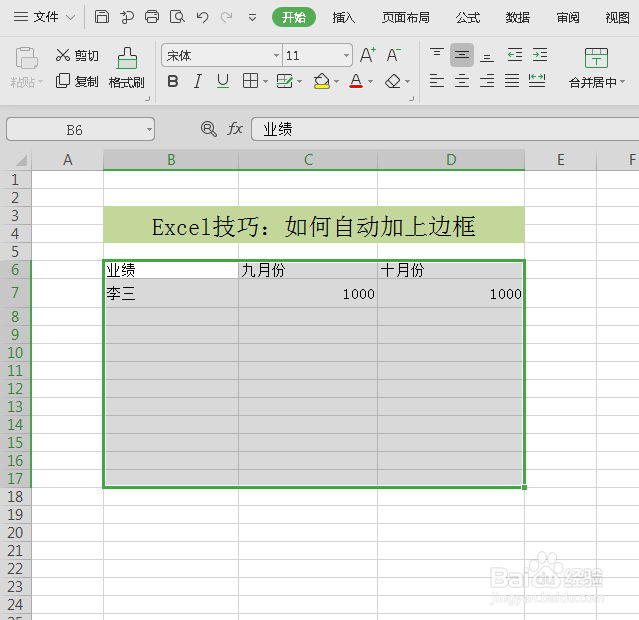Click the Save icon in quick toolbar
Image resolution: width=639 pixels, height=620 pixels.
(101, 17)
